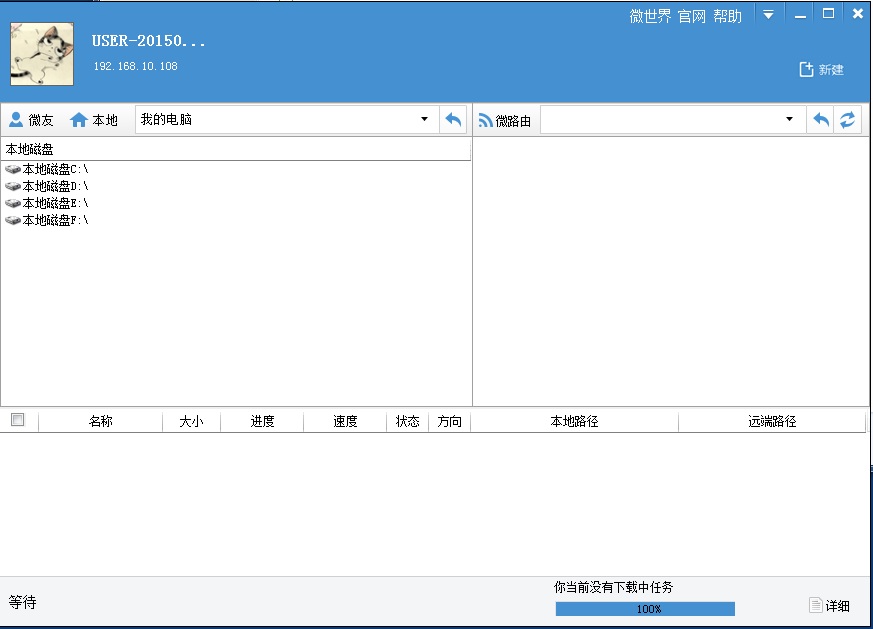Click the 新建 new transfer icon
Screen dimensions: 873x629
(x=805, y=68)
